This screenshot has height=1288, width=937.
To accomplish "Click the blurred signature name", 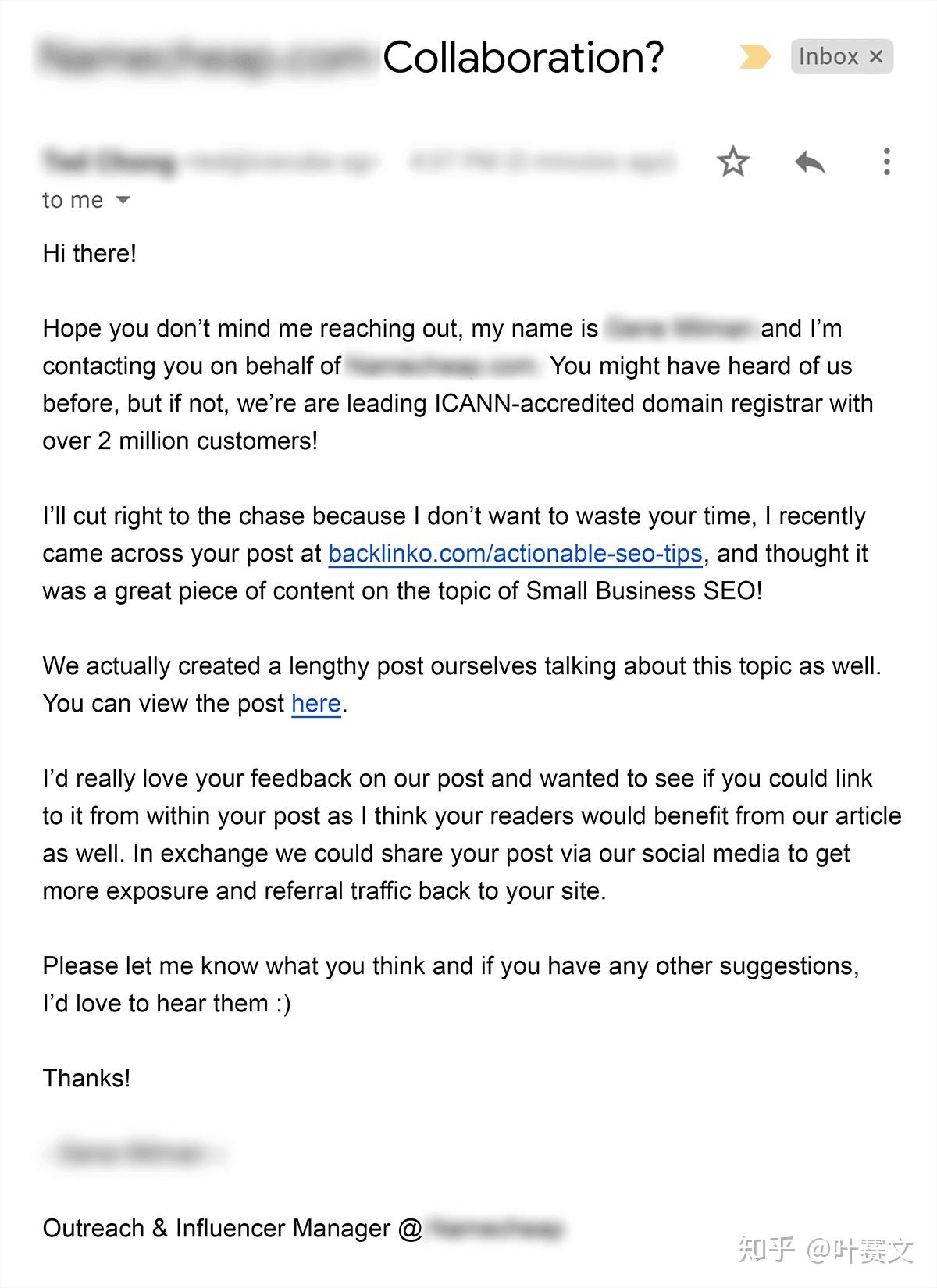I will [x=133, y=1153].
